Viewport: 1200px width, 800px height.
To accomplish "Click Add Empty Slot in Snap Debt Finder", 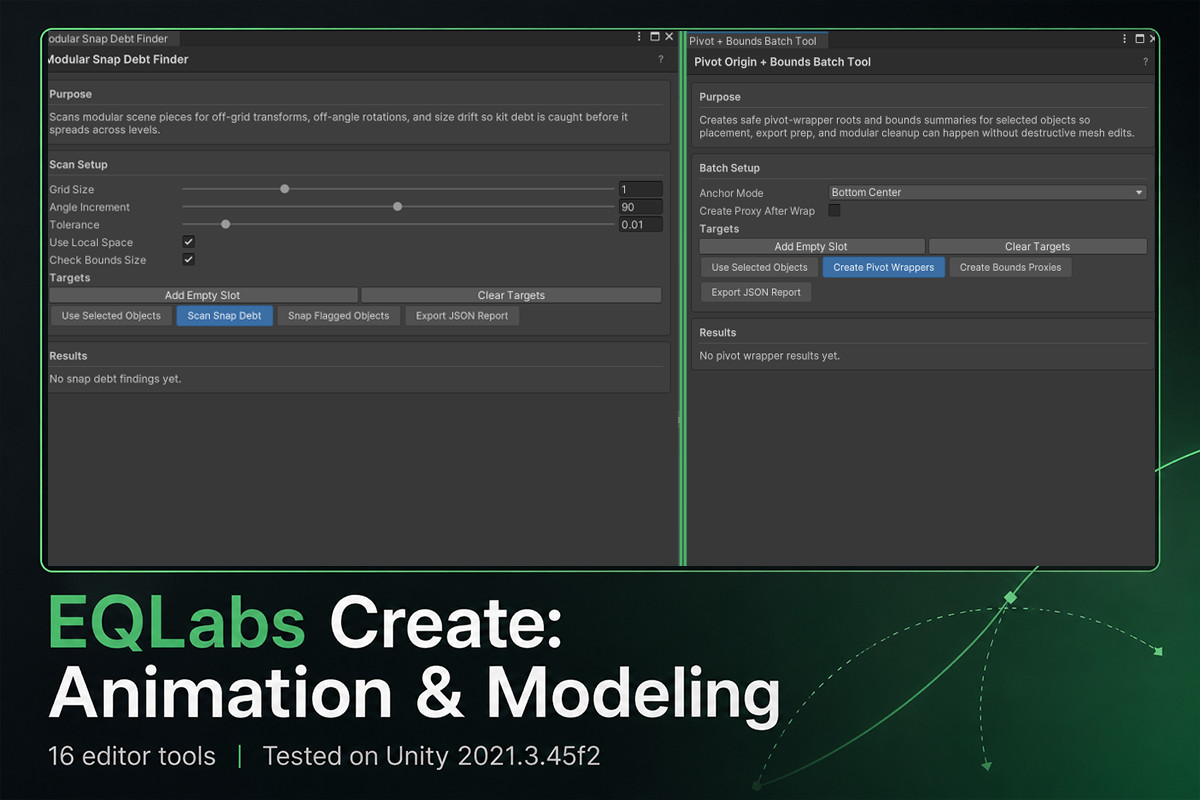I will pyautogui.click(x=203, y=295).
